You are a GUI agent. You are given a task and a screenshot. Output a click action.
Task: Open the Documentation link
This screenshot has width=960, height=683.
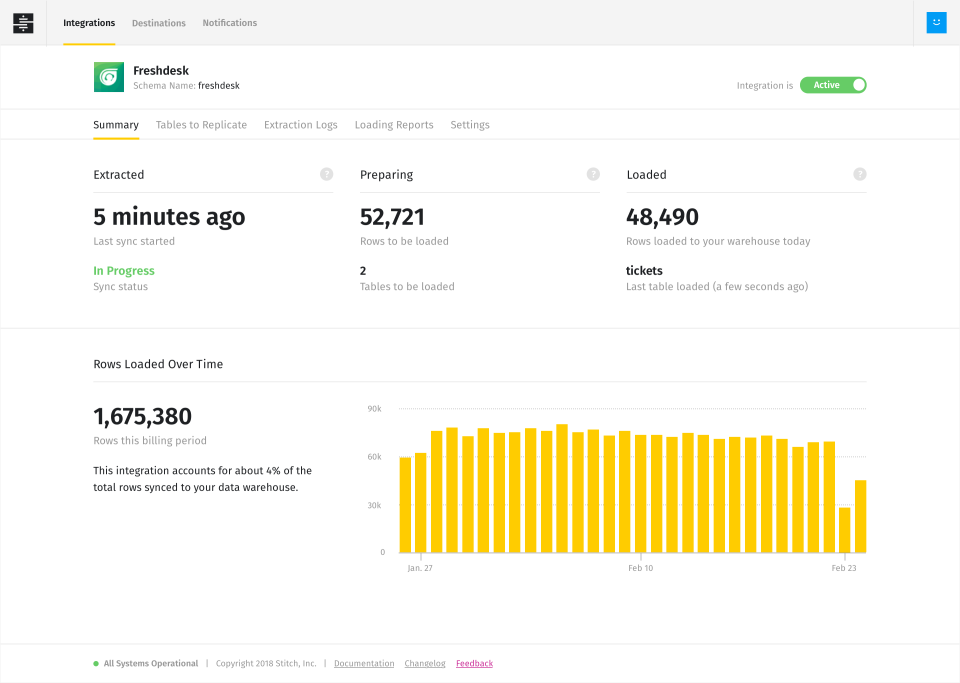pyautogui.click(x=364, y=664)
